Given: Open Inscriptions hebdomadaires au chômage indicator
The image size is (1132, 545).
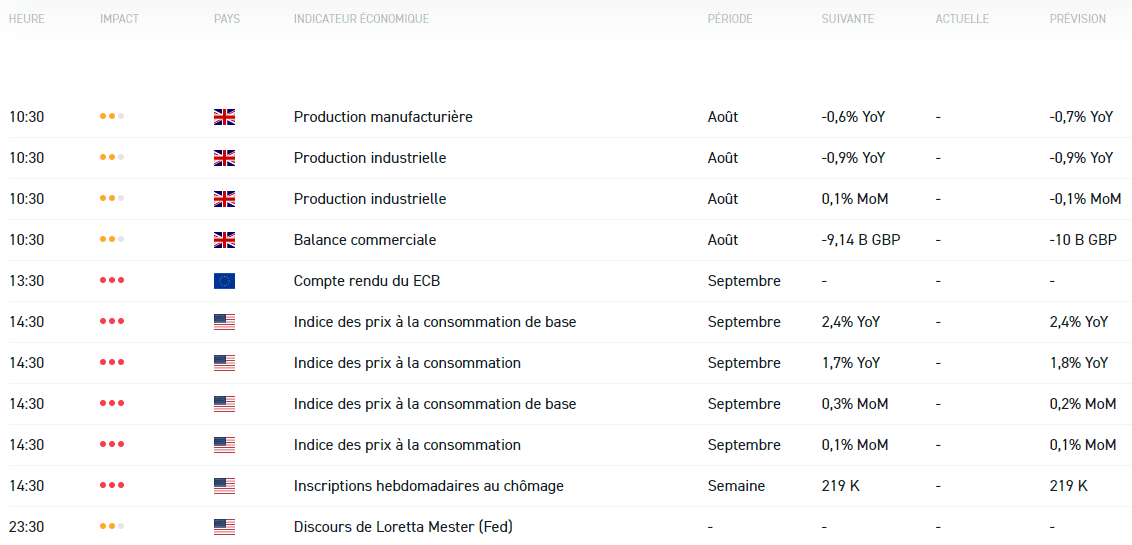Looking at the screenshot, I should [428, 486].
